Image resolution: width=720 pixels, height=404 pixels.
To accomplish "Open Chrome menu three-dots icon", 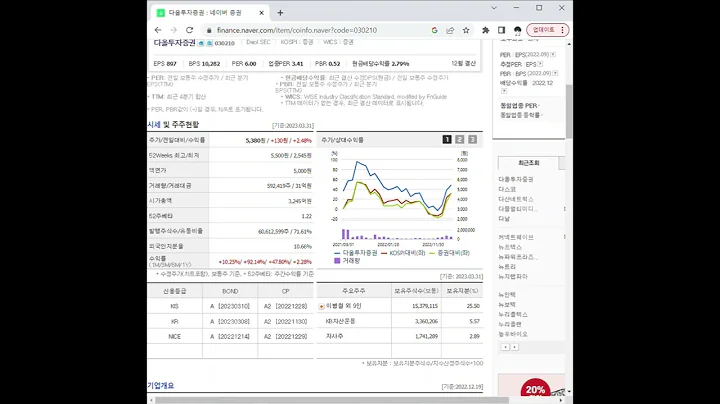I will [x=562, y=30].
